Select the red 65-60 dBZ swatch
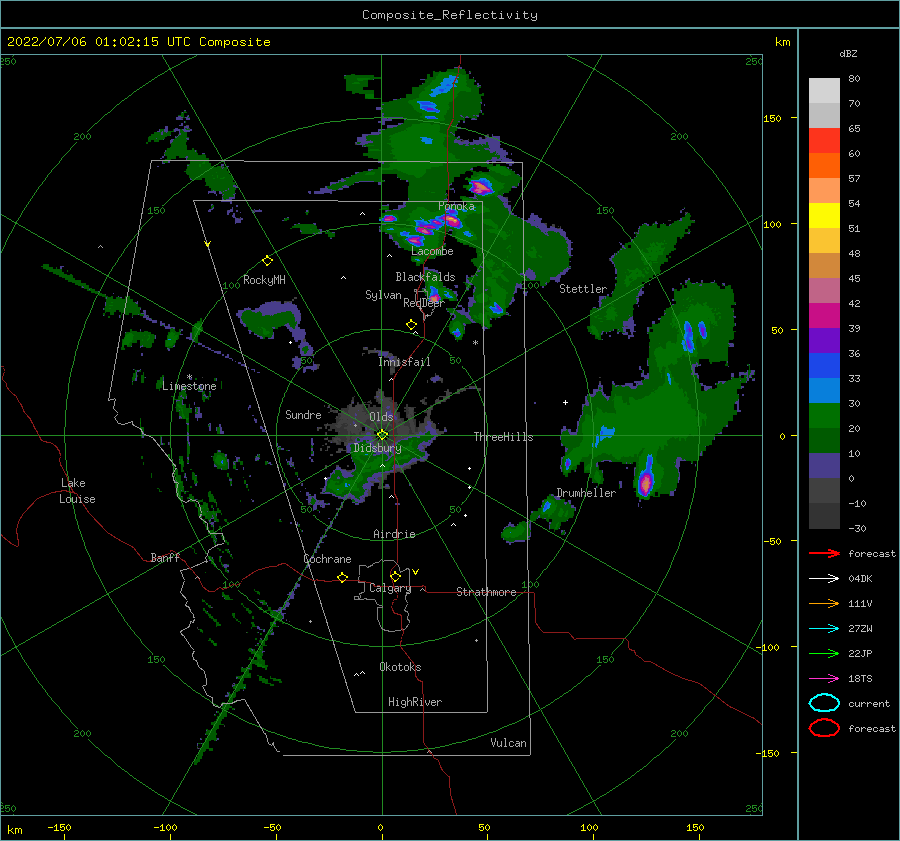This screenshot has height=841, width=900. pos(824,141)
